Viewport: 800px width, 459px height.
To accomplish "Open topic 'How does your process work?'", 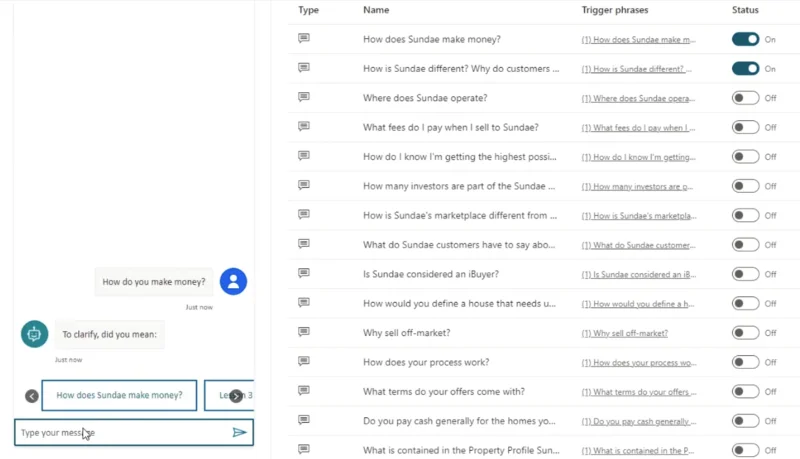I will point(426,362).
